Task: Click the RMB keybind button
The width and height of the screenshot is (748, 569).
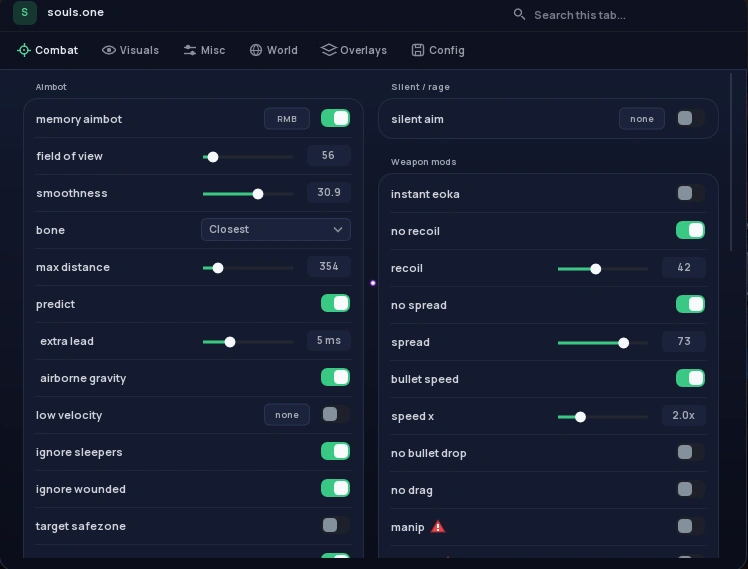Action: pyautogui.click(x=287, y=119)
